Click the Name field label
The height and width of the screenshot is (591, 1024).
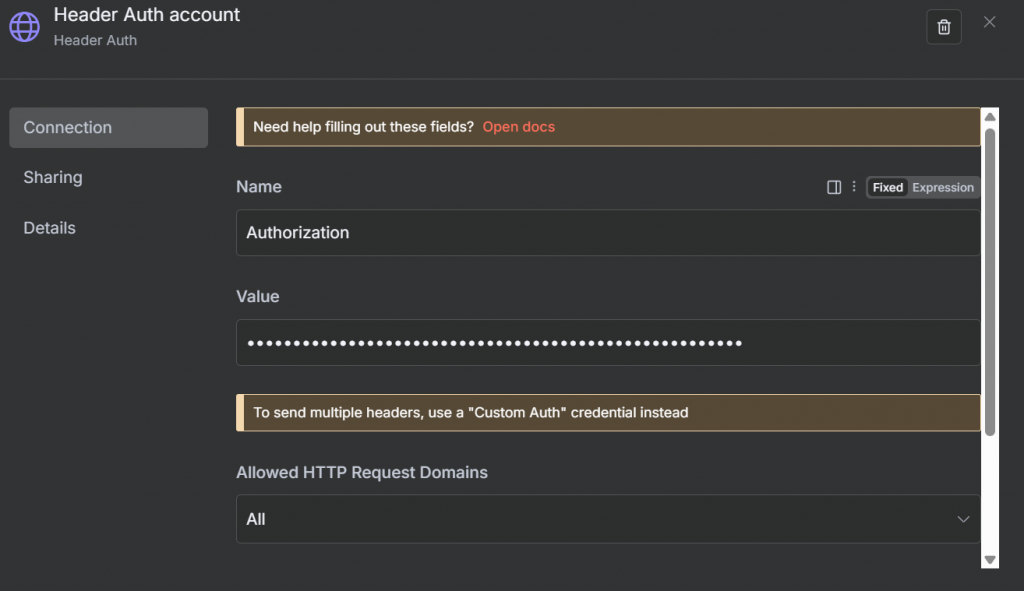[259, 187]
